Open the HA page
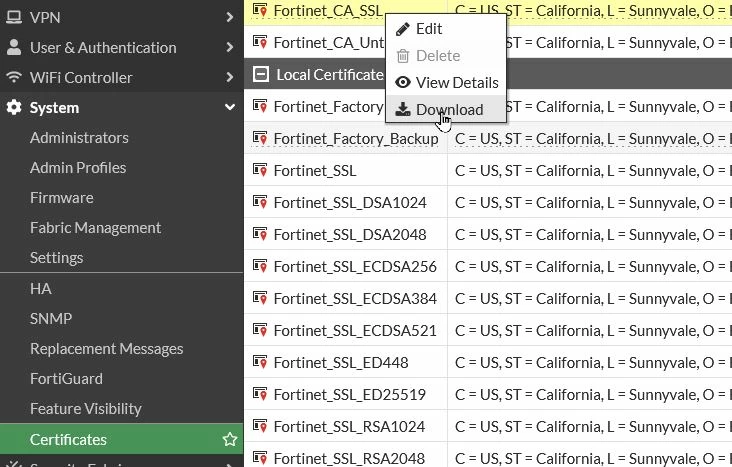This screenshot has height=467, width=732. pyautogui.click(x=41, y=289)
